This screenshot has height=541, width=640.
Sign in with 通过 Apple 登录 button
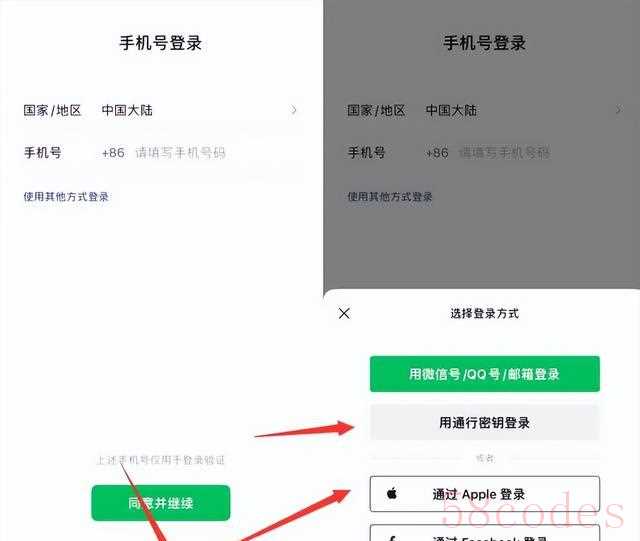484,494
